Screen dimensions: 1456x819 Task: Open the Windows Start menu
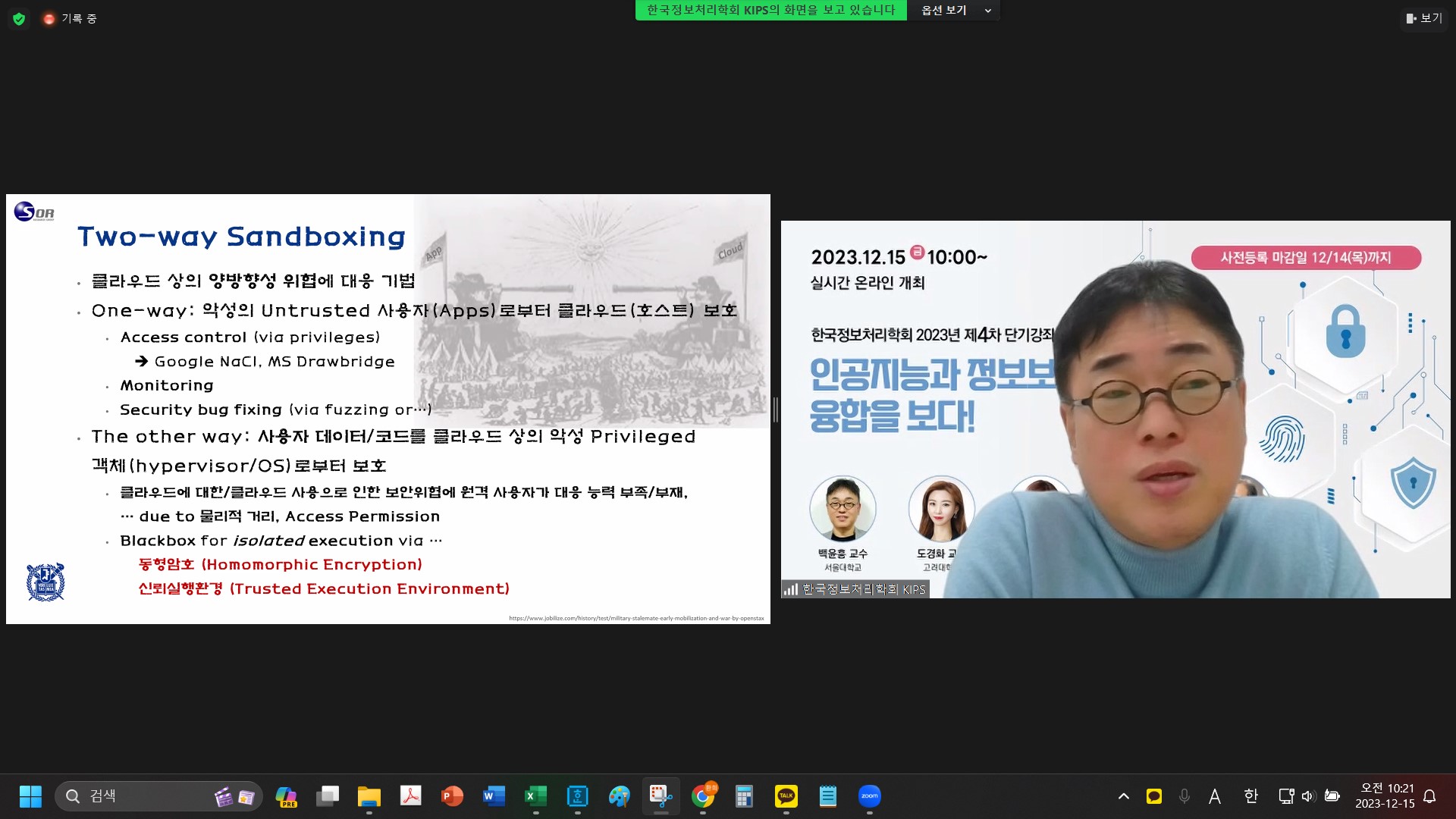[x=30, y=796]
